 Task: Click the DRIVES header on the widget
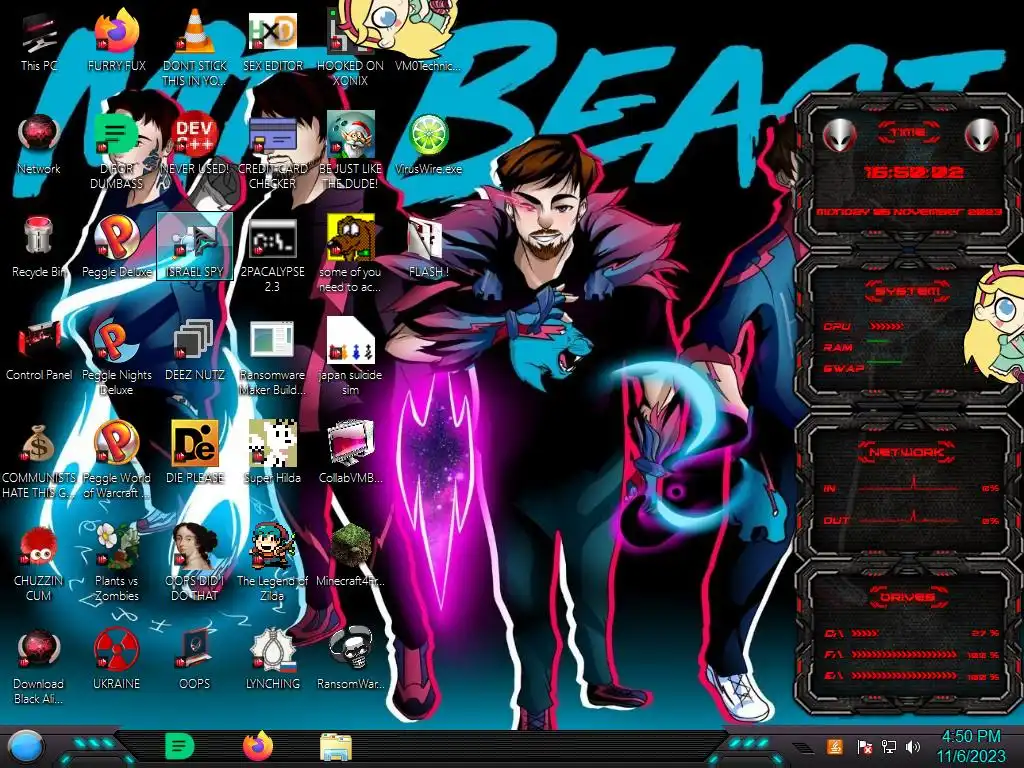[908, 597]
